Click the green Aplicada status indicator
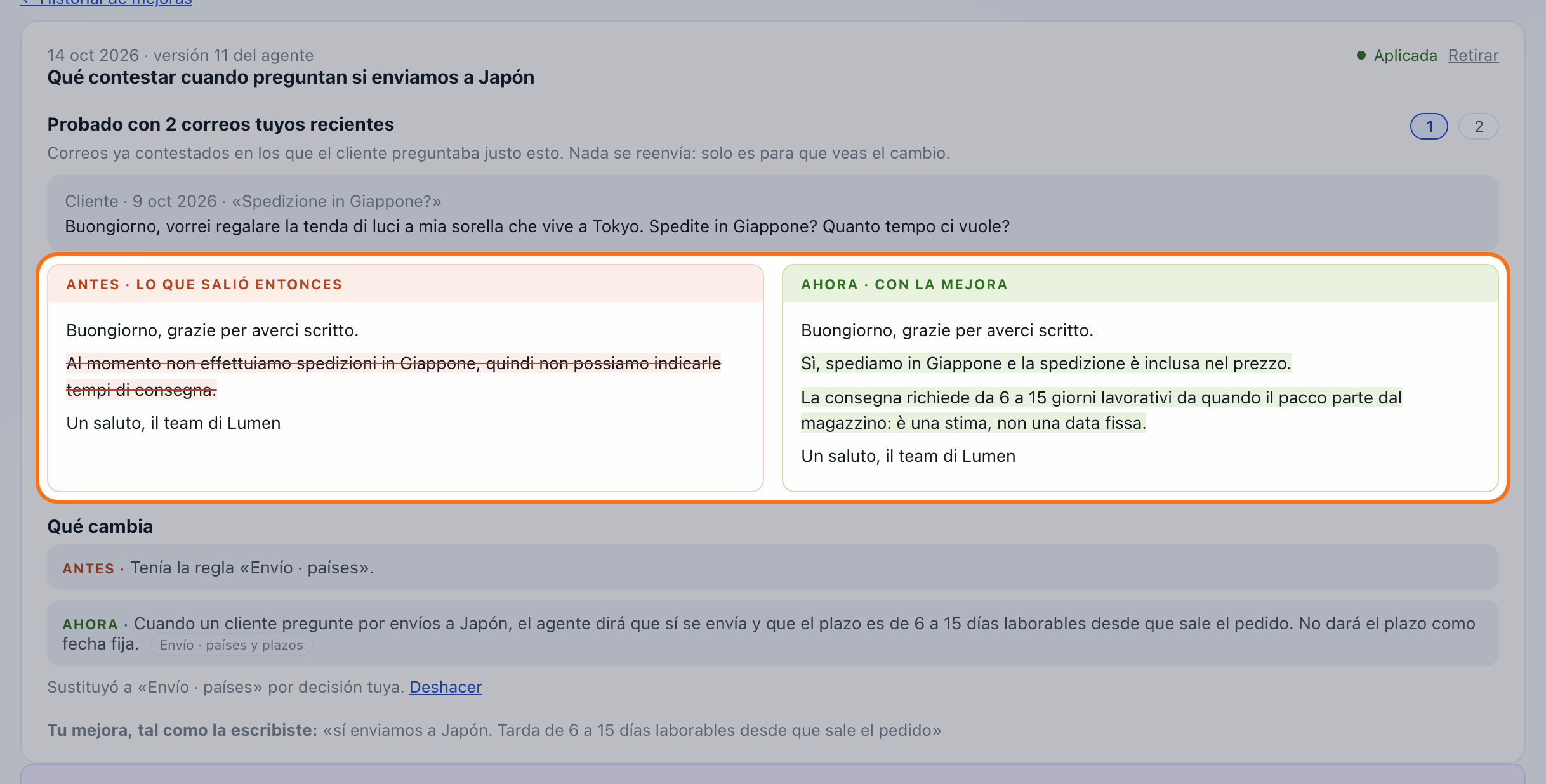Screen dimensions: 1546x784 click(x=1396, y=55)
